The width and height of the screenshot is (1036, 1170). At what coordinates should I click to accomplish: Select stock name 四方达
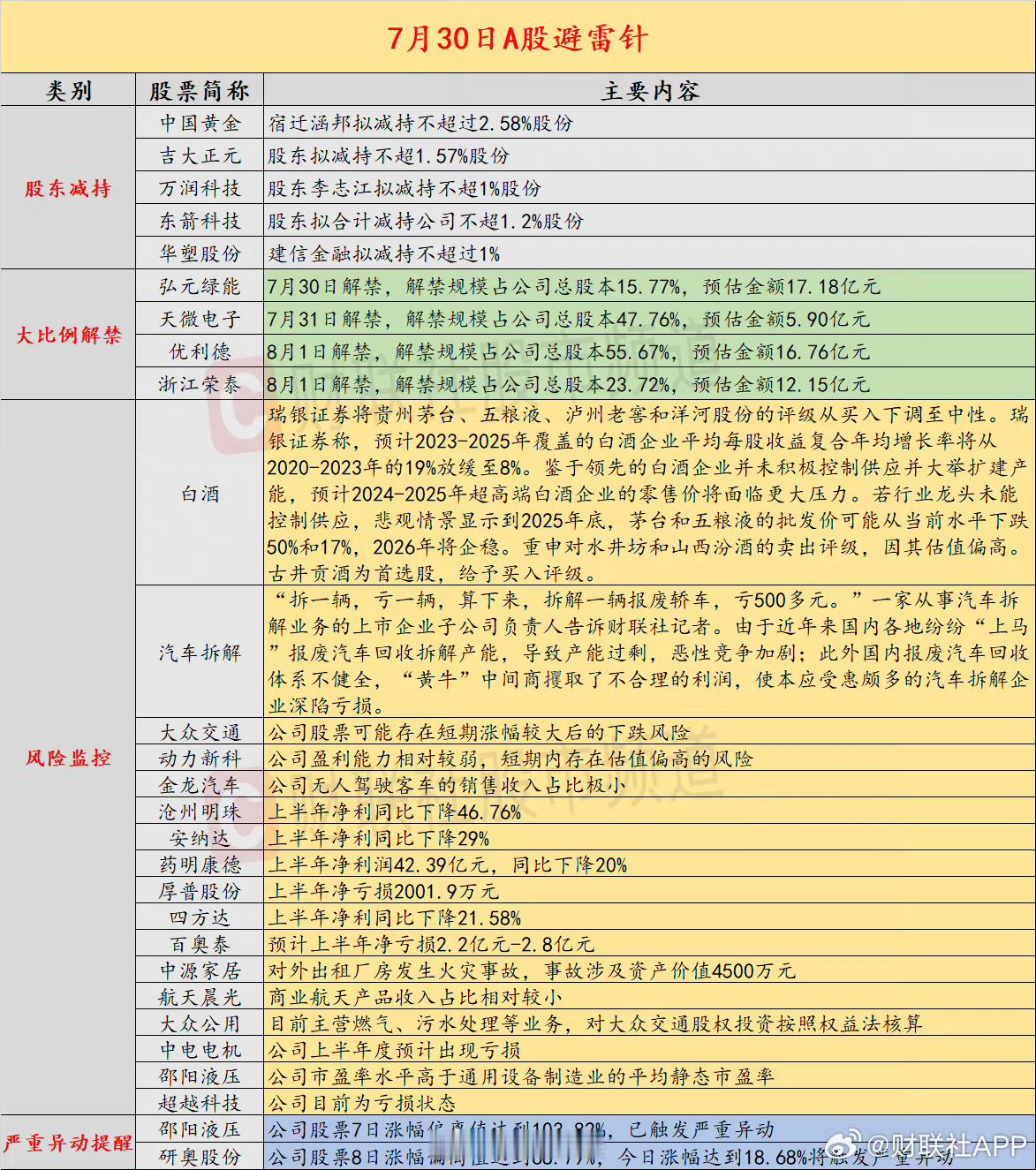click(x=200, y=917)
